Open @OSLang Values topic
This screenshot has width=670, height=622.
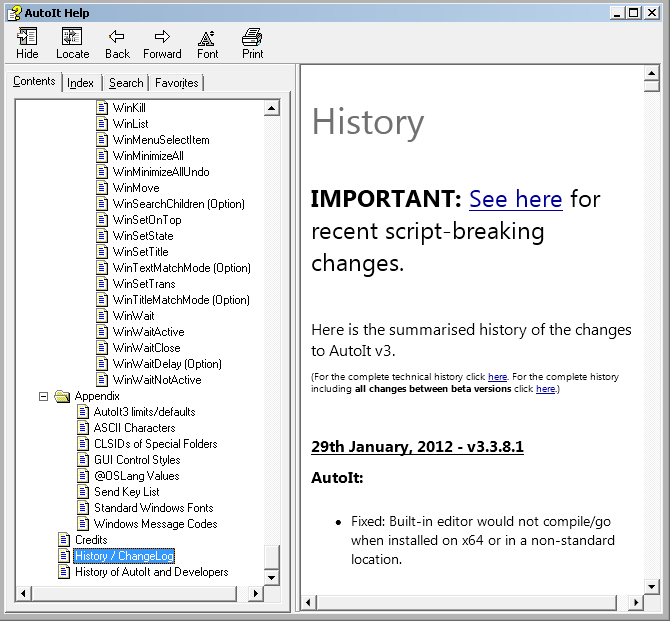point(137,476)
